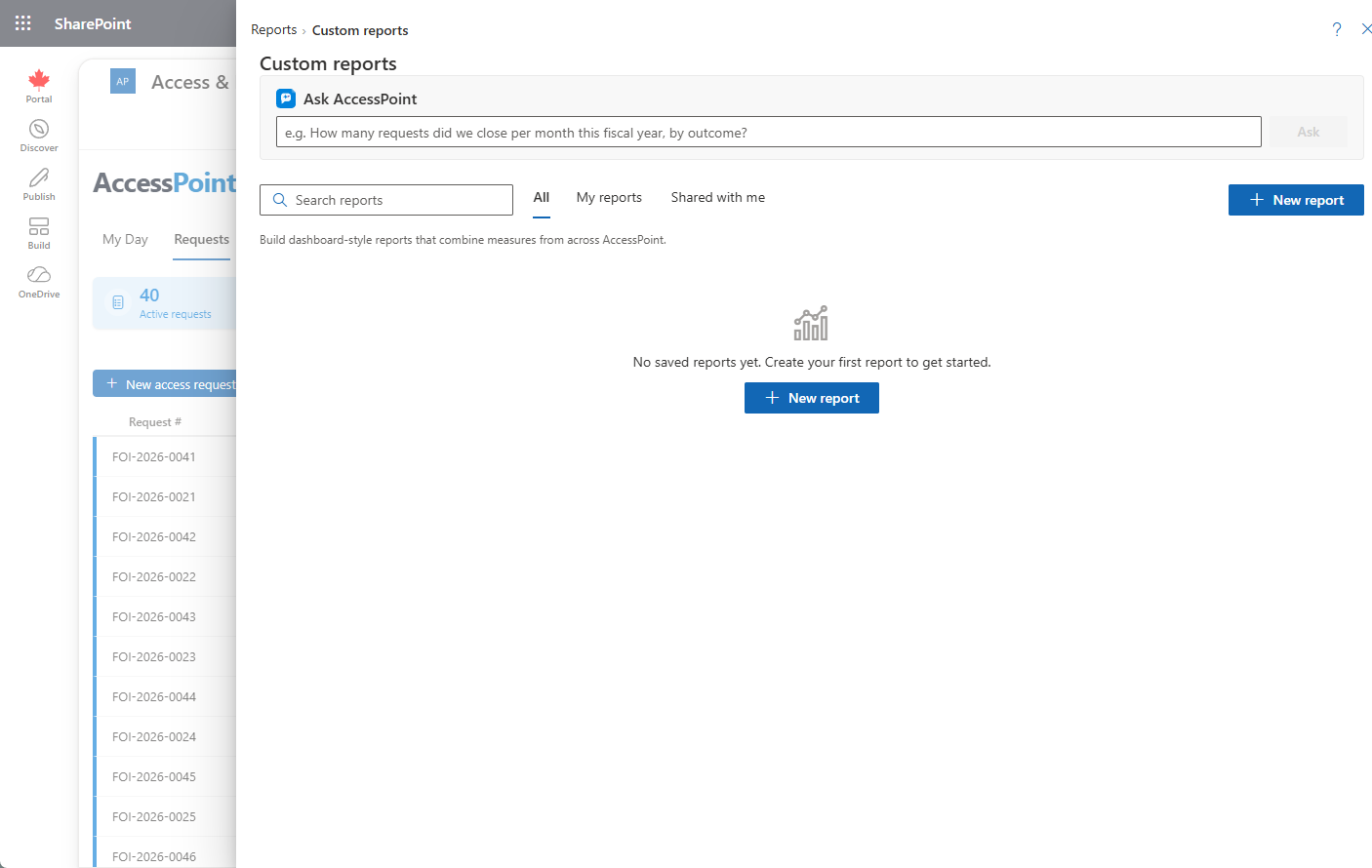Click the 'No saved reports yet' message

coord(812,362)
